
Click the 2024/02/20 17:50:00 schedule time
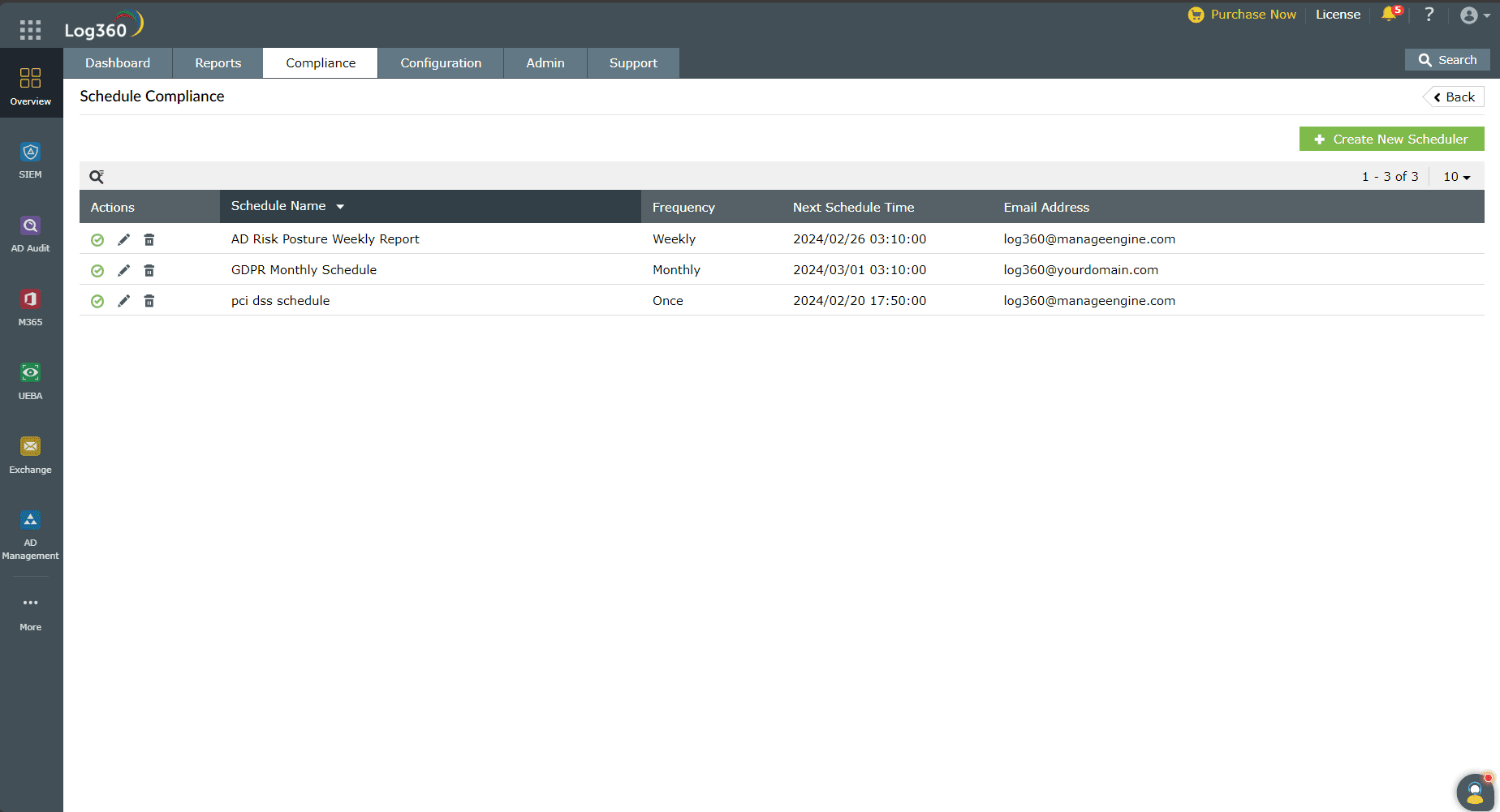tap(860, 301)
